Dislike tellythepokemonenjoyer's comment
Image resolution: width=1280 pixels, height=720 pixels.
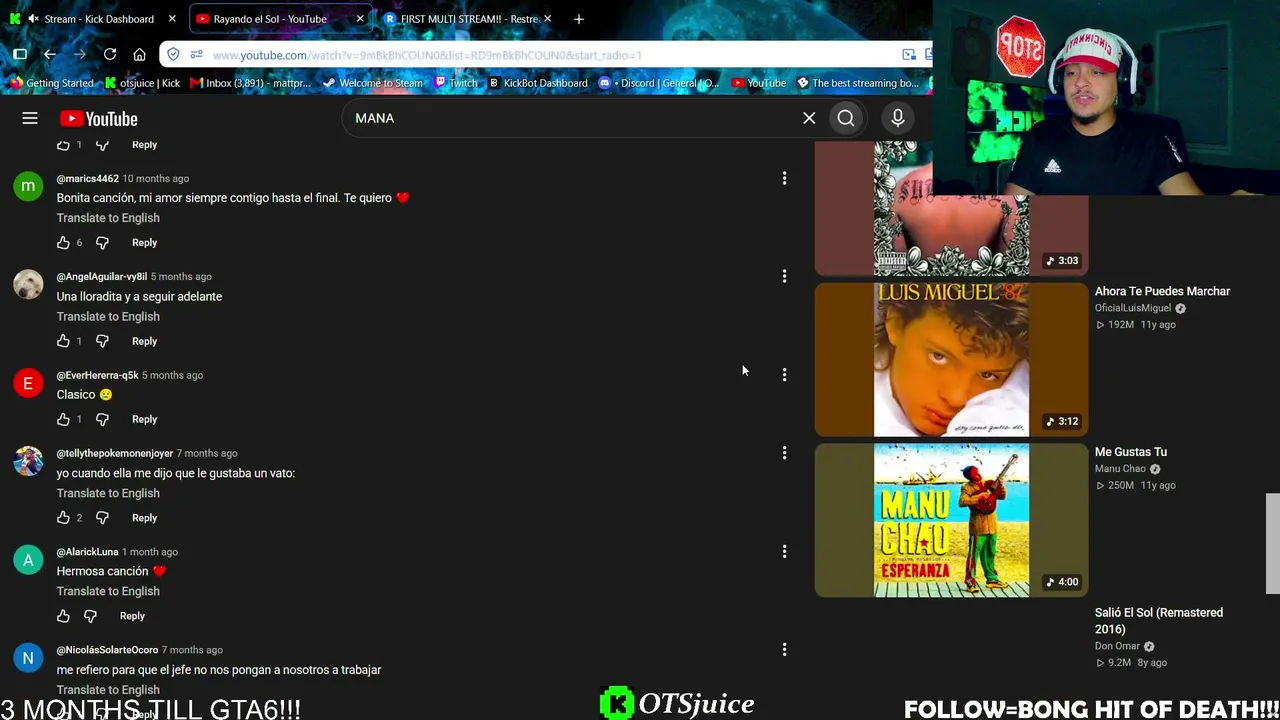point(102,518)
